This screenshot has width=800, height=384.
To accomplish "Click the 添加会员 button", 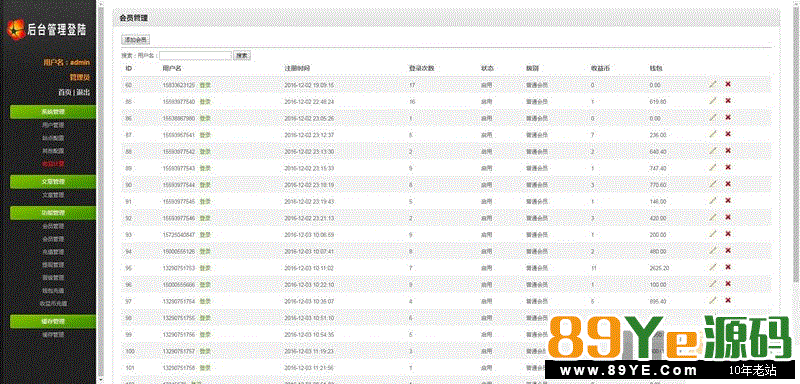I will point(135,40).
